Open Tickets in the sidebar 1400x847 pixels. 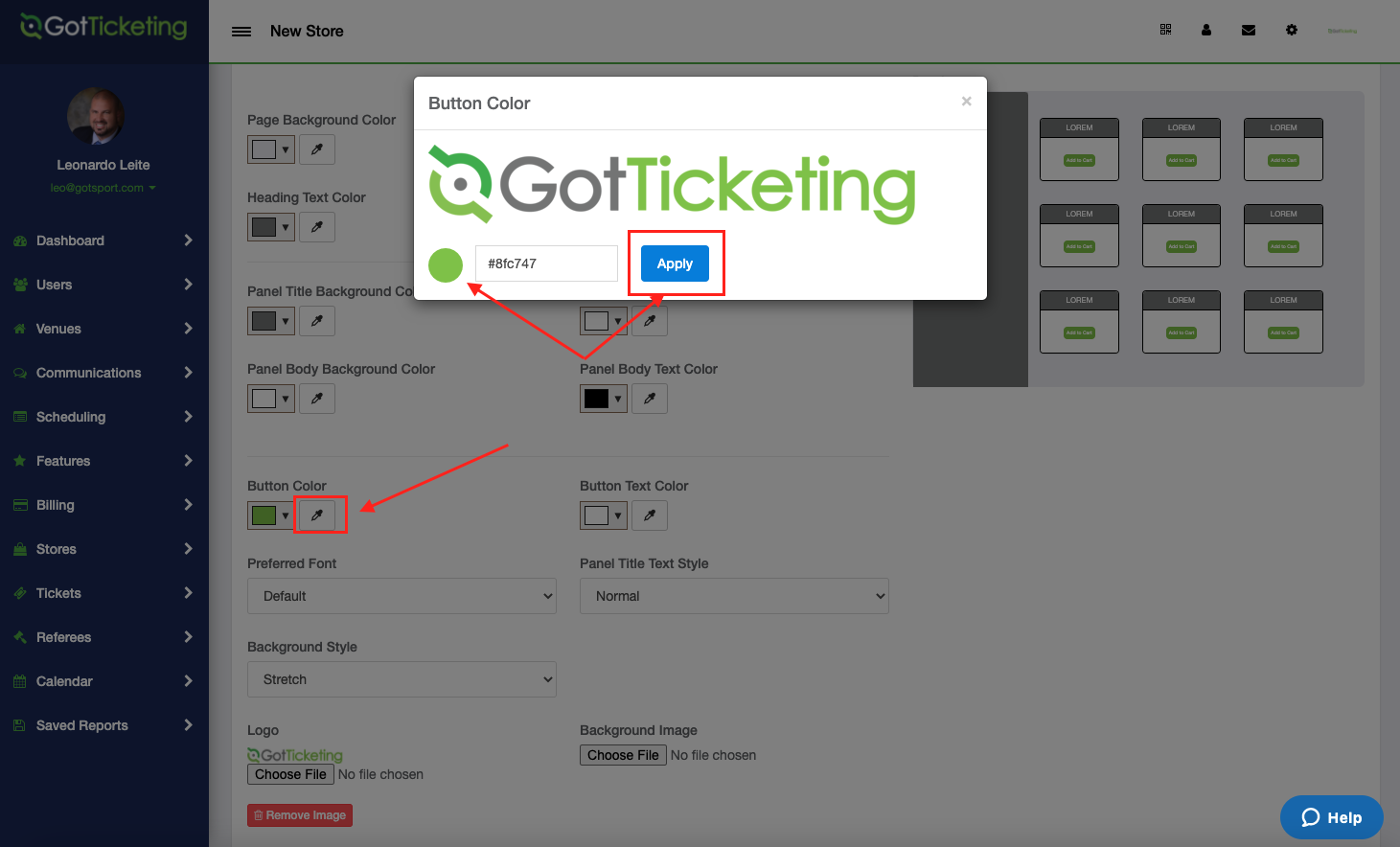click(x=103, y=593)
